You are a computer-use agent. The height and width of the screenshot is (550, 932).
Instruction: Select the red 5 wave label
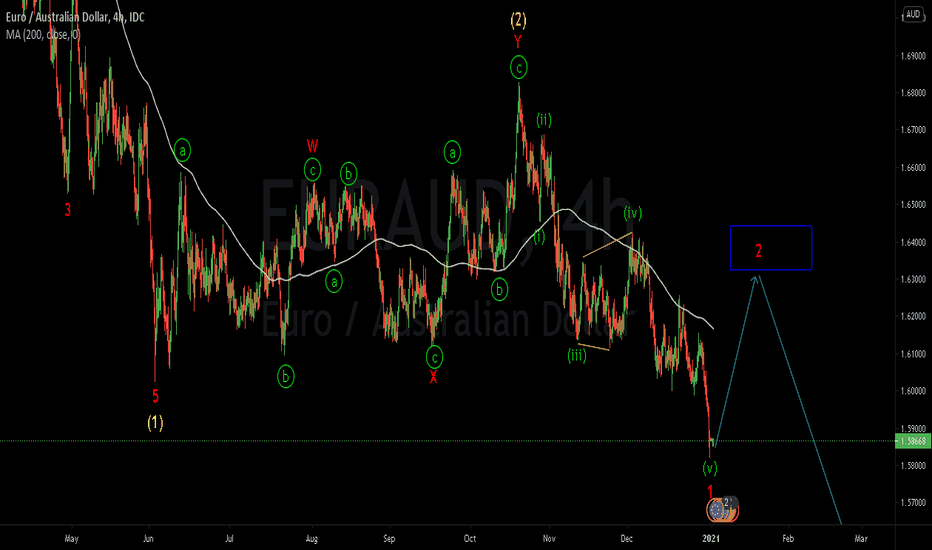pyautogui.click(x=156, y=396)
